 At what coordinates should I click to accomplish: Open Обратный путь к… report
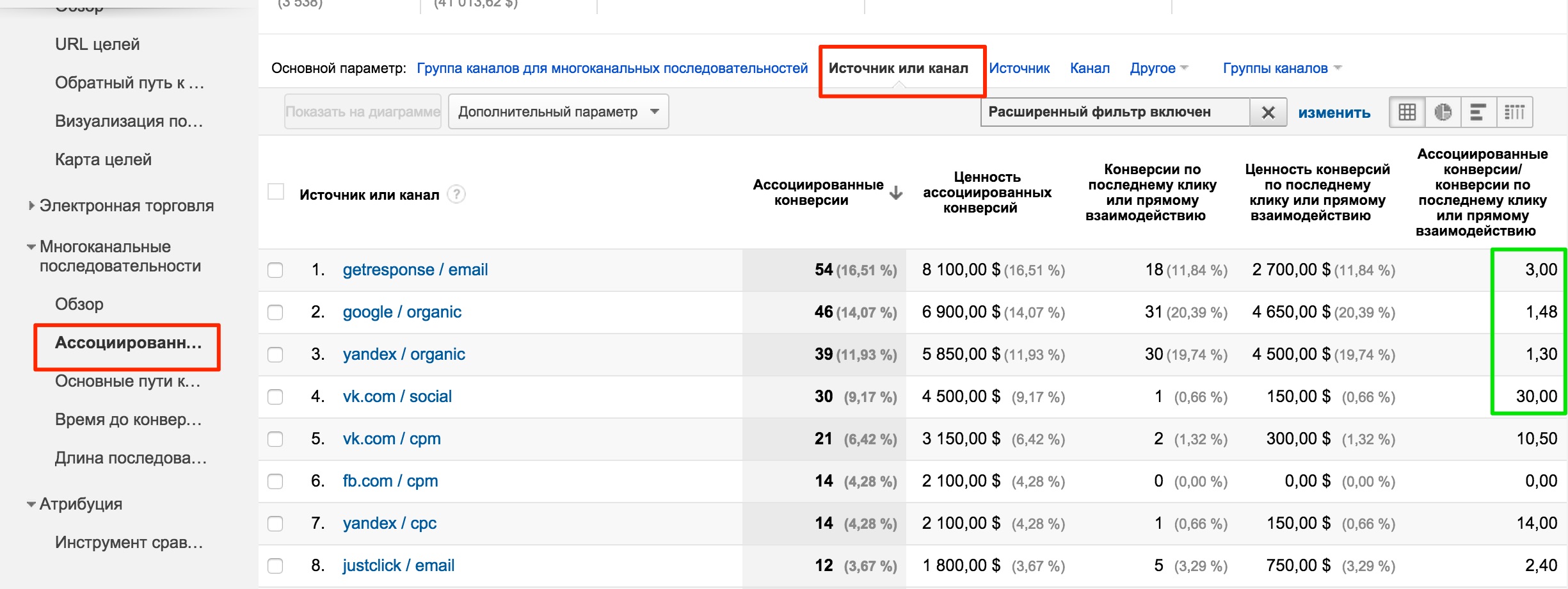tap(129, 83)
